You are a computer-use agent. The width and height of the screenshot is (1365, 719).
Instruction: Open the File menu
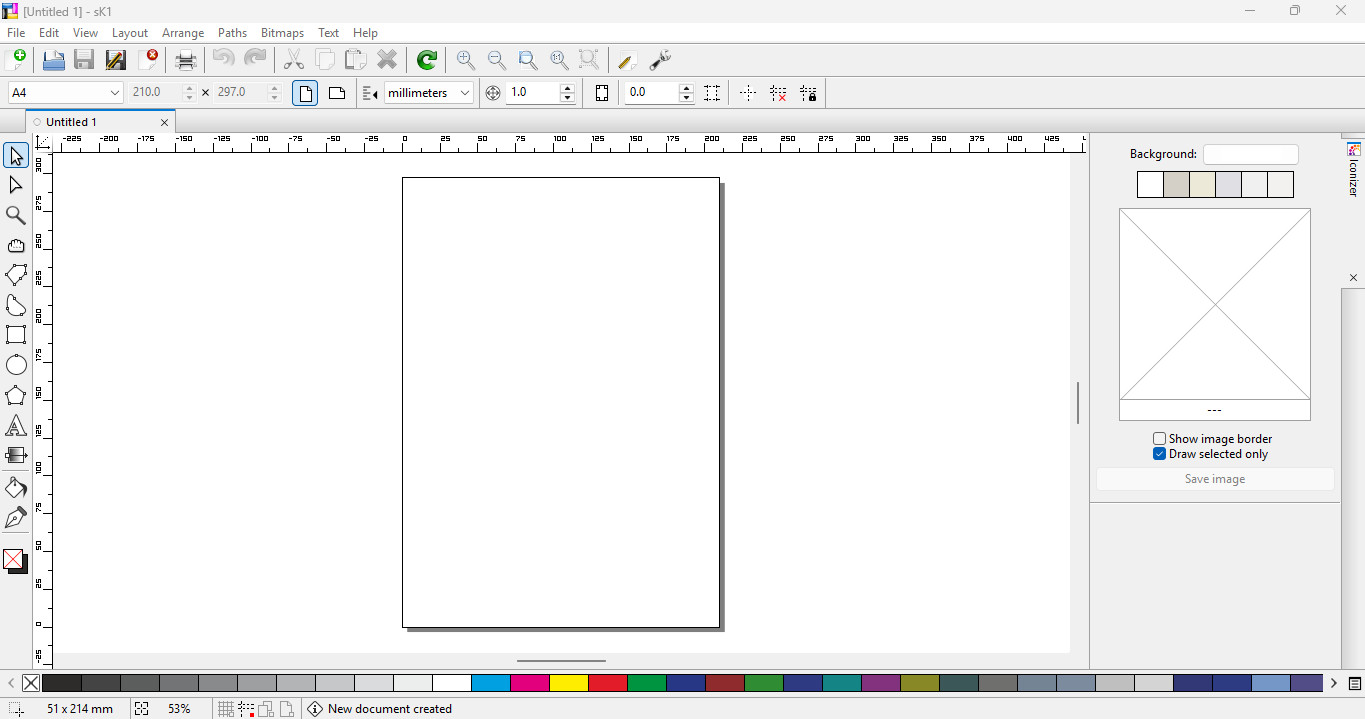(x=16, y=33)
